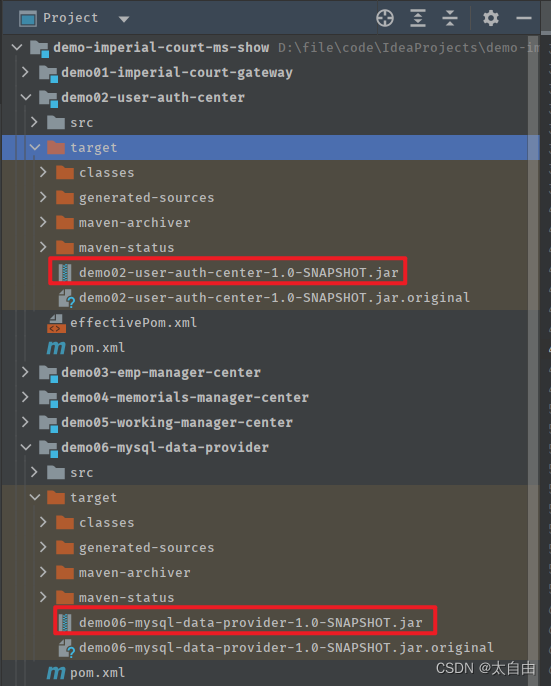Screen dimensions: 551x686
Task: Select the demo05-working-manager-center module
Action: coord(177,423)
